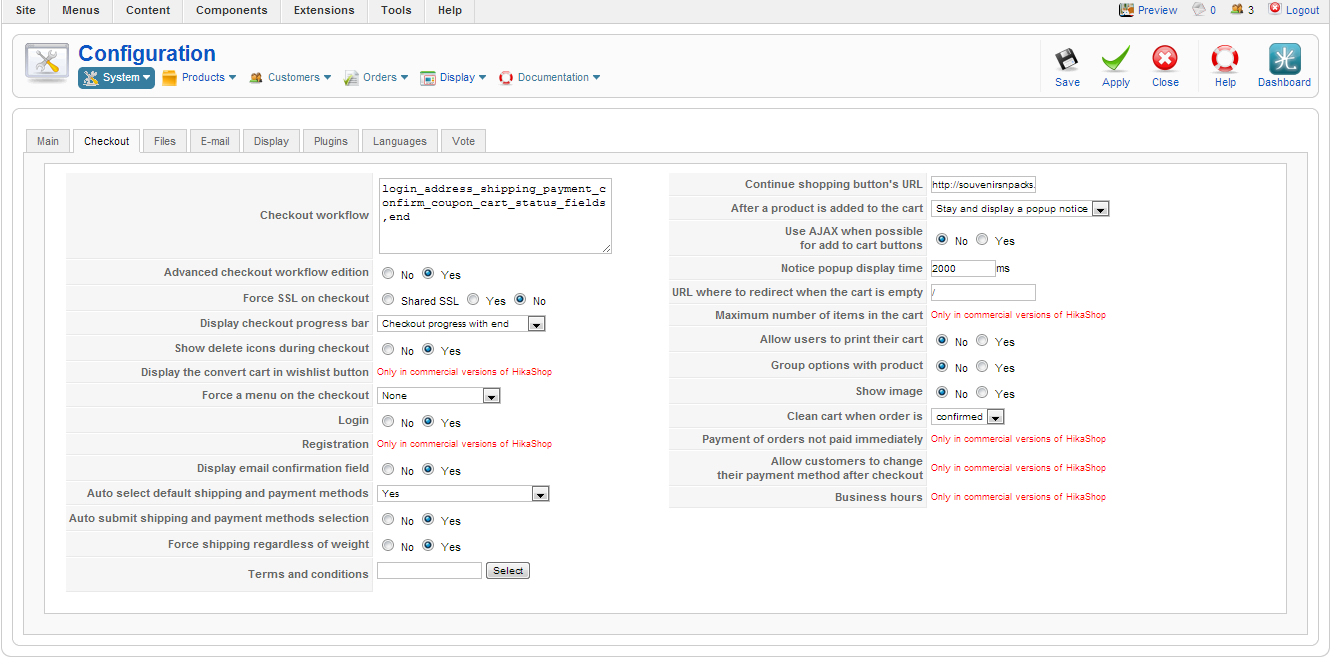Click into the Checkout workflow text area
This screenshot has width=1338, height=664.
(495, 216)
